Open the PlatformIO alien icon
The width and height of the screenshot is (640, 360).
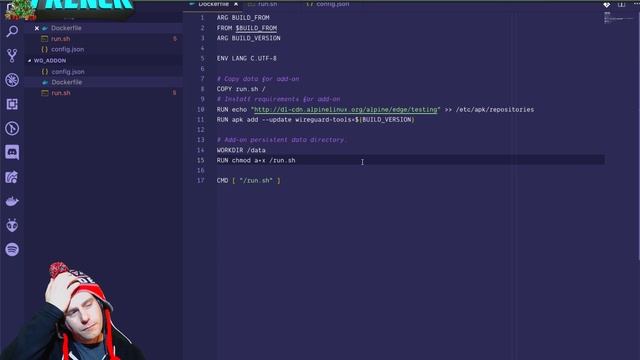pos(12,225)
